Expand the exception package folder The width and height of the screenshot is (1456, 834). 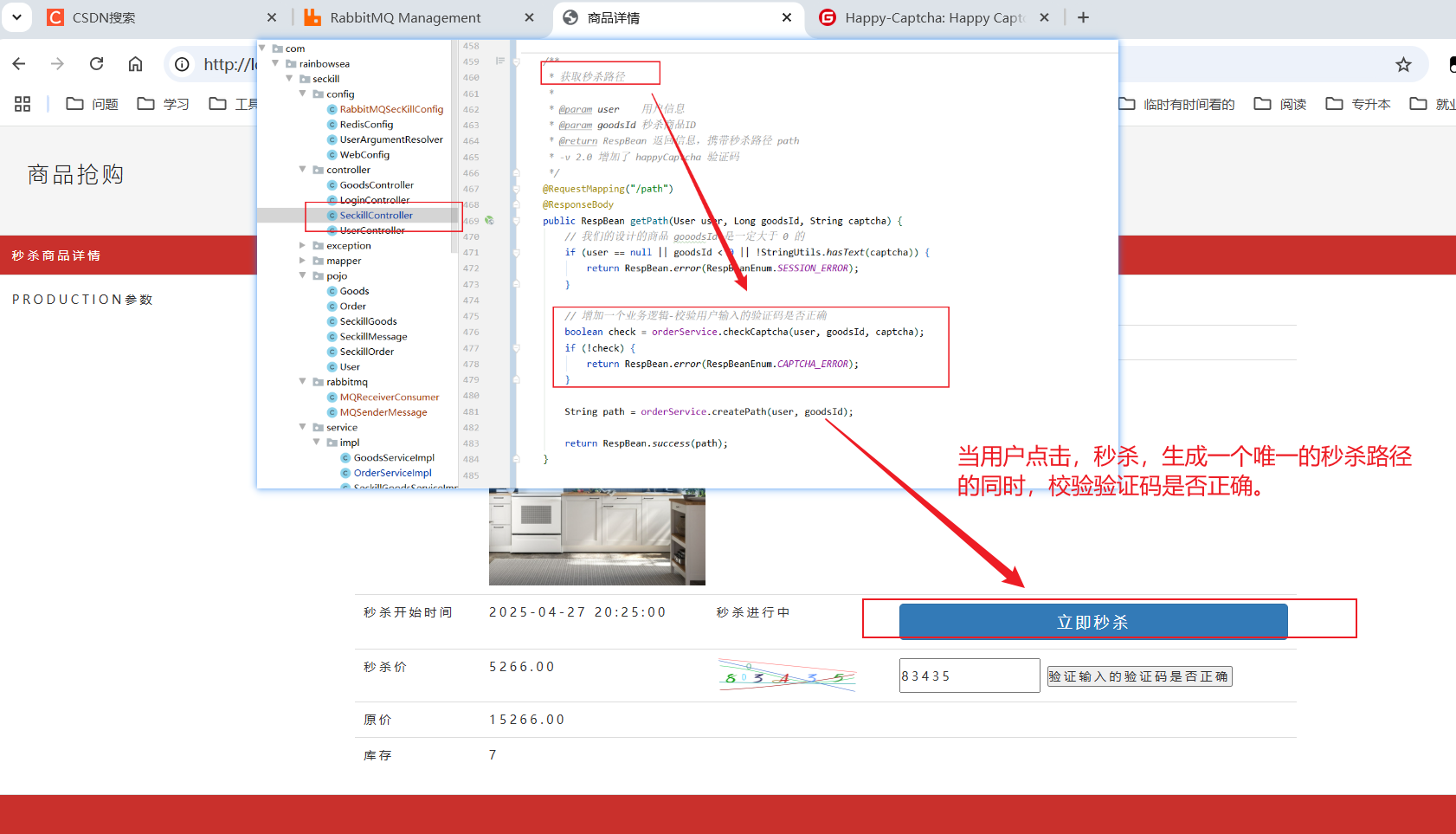303,245
